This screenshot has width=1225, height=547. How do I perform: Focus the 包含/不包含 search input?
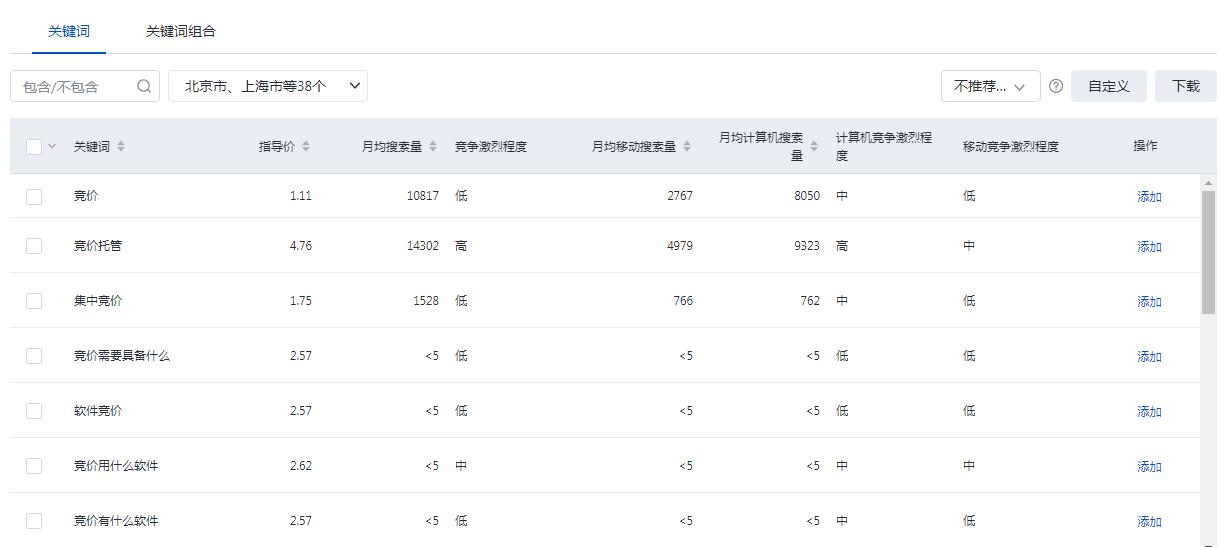click(x=72, y=86)
